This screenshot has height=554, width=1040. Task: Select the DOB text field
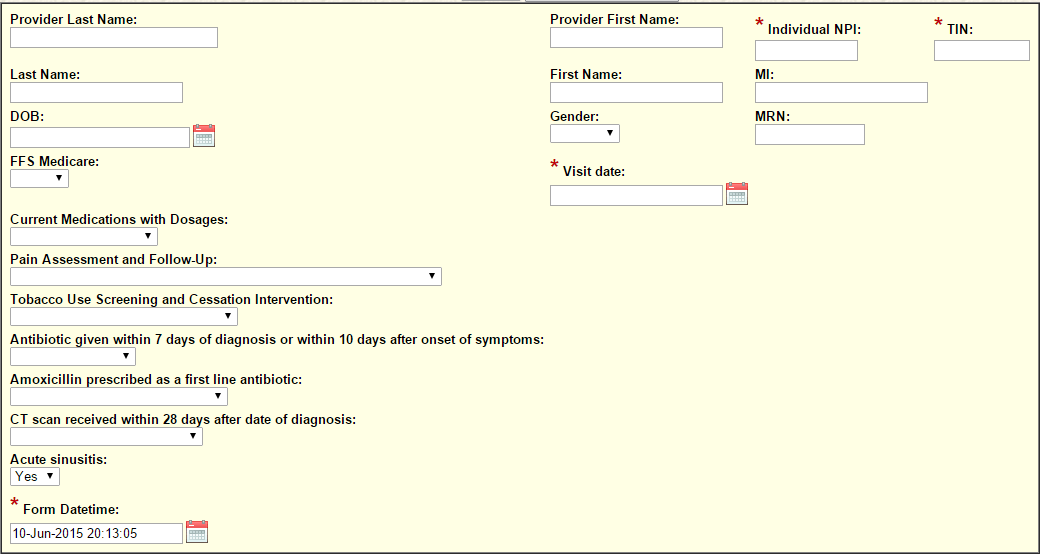pyautogui.click(x=100, y=137)
